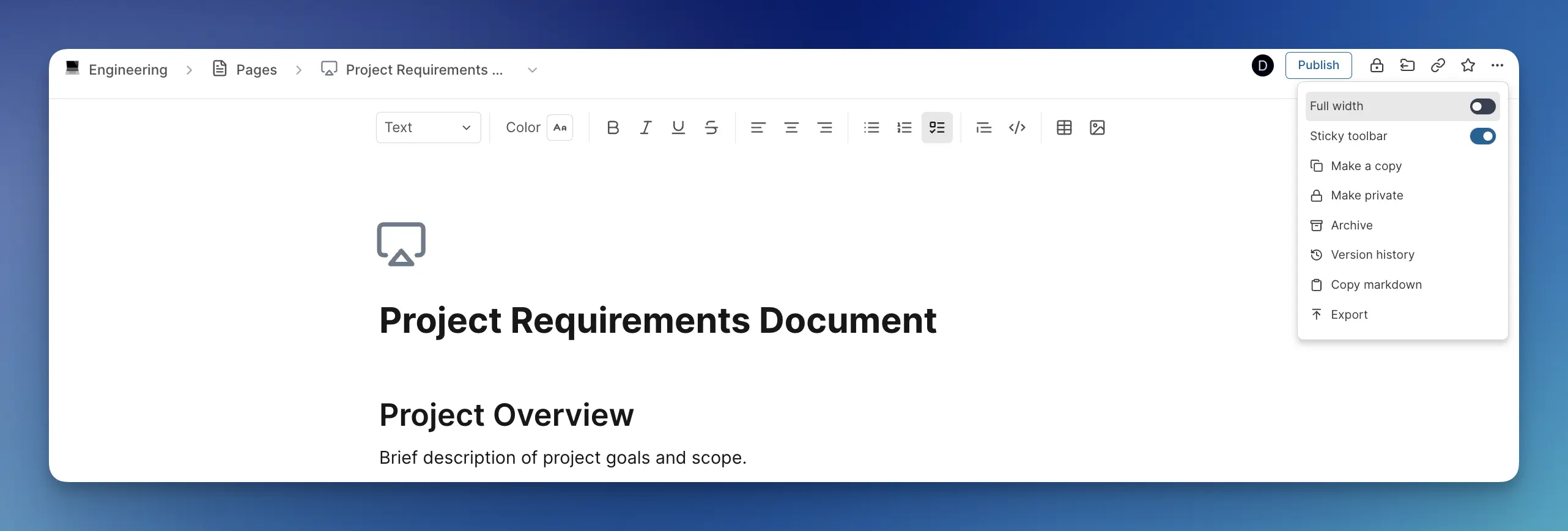Click the Engineering project icon

point(72,68)
